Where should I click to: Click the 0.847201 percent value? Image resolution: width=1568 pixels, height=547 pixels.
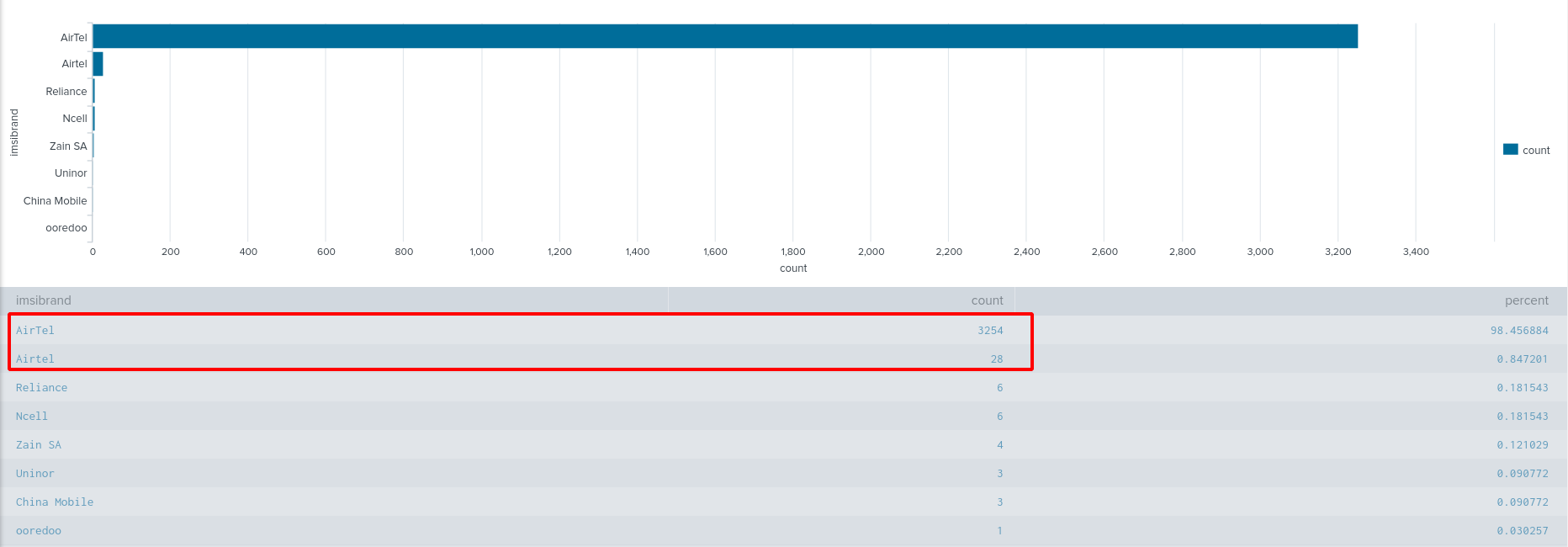click(x=1523, y=359)
